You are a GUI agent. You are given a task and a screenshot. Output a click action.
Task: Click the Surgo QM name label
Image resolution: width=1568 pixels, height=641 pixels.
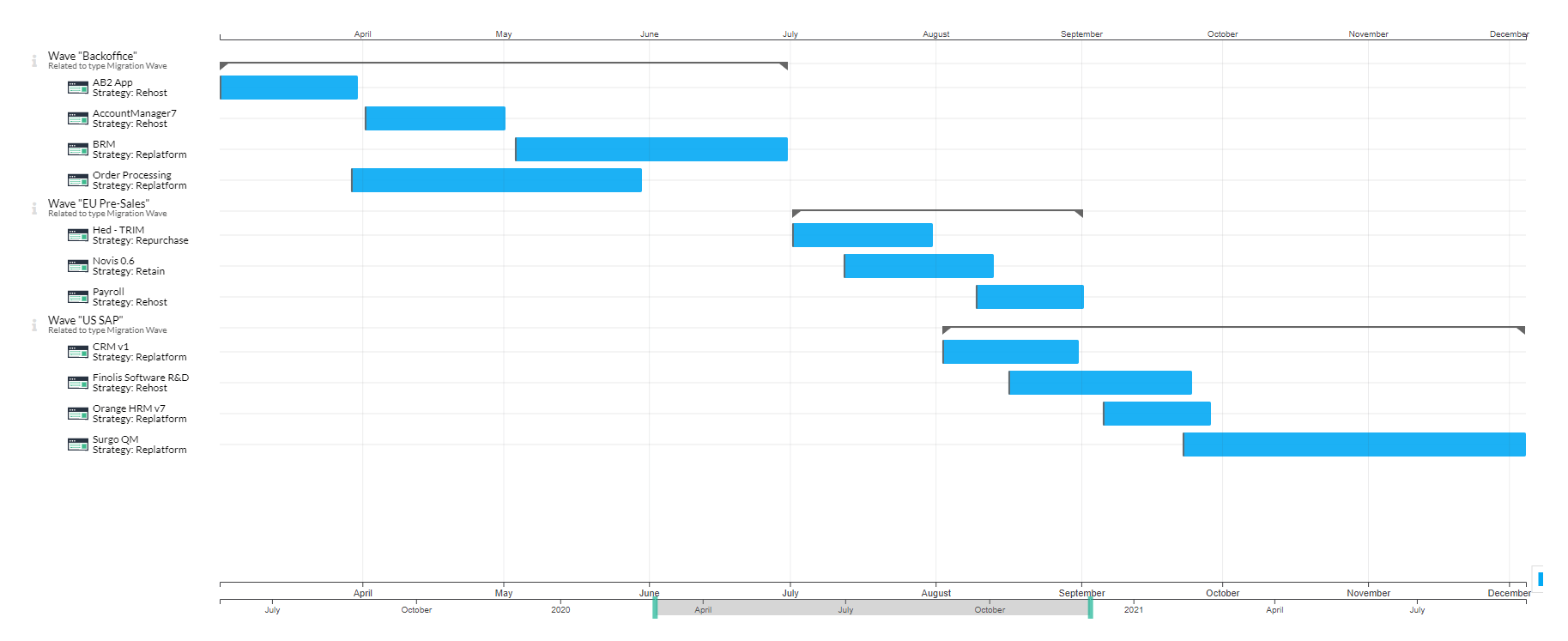tap(115, 439)
